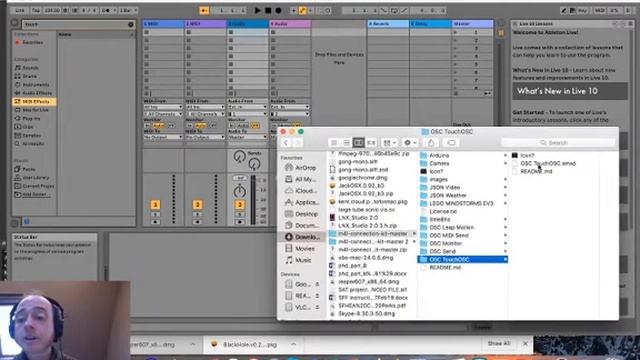
Task: Click the Finder share button
Action: click(431, 142)
